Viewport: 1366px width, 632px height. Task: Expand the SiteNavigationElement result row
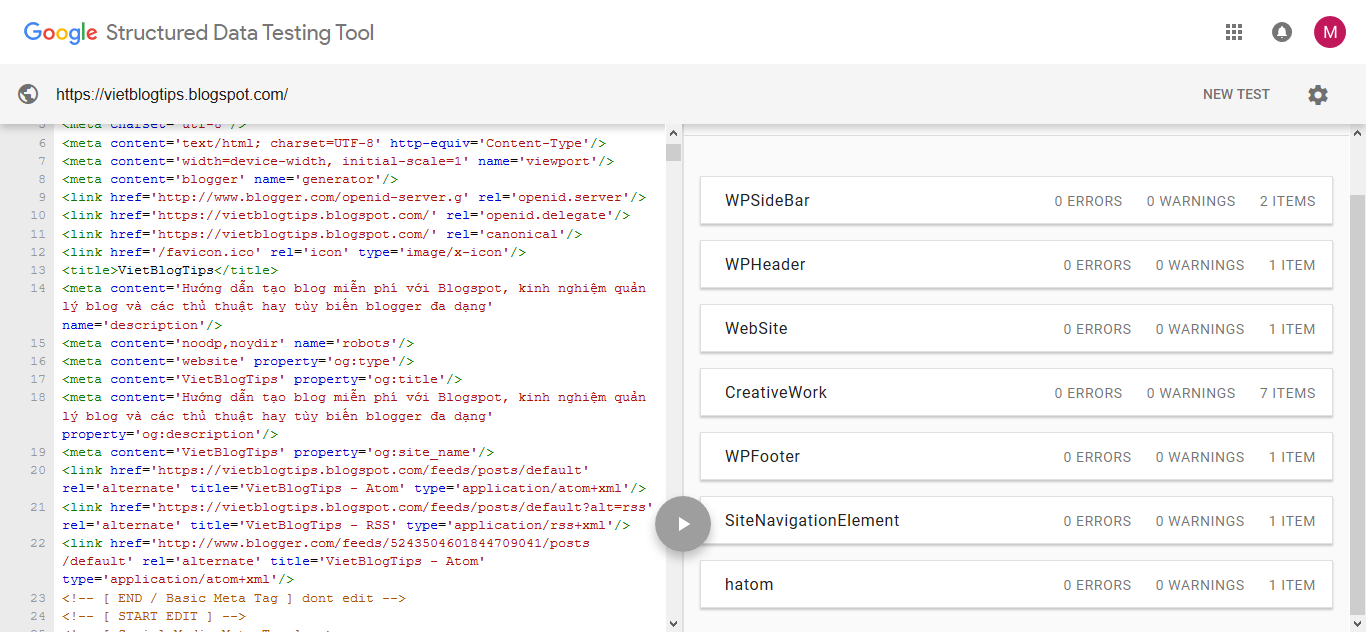(x=1016, y=521)
